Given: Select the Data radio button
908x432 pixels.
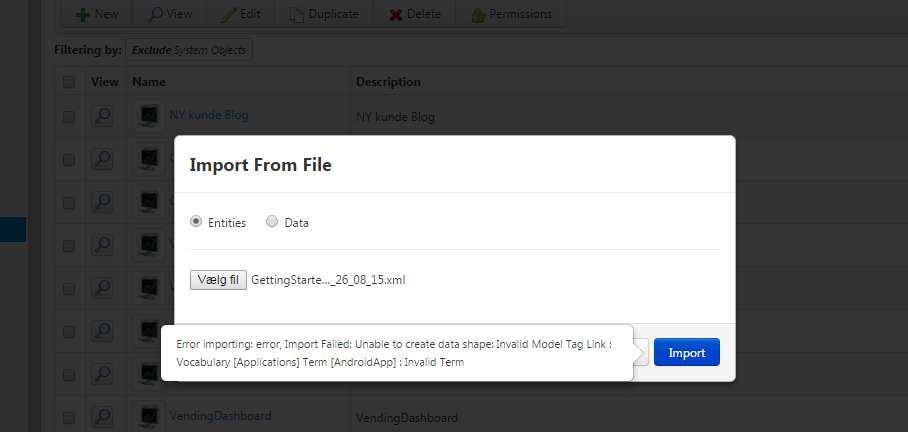Looking at the screenshot, I should (x=272, y=222).
